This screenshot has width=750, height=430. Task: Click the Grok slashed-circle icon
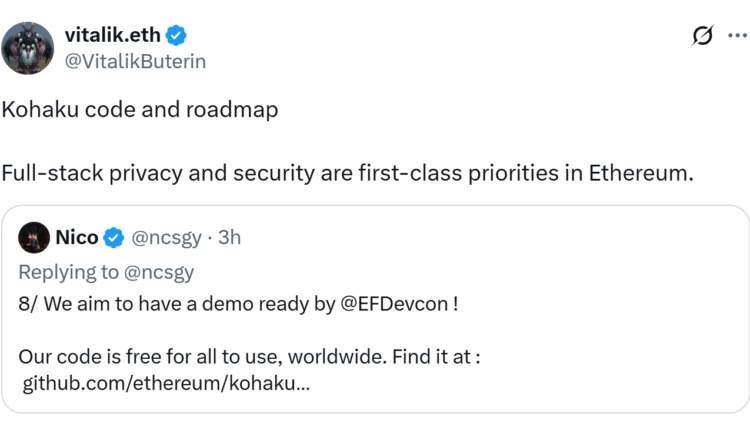[703, 37]
